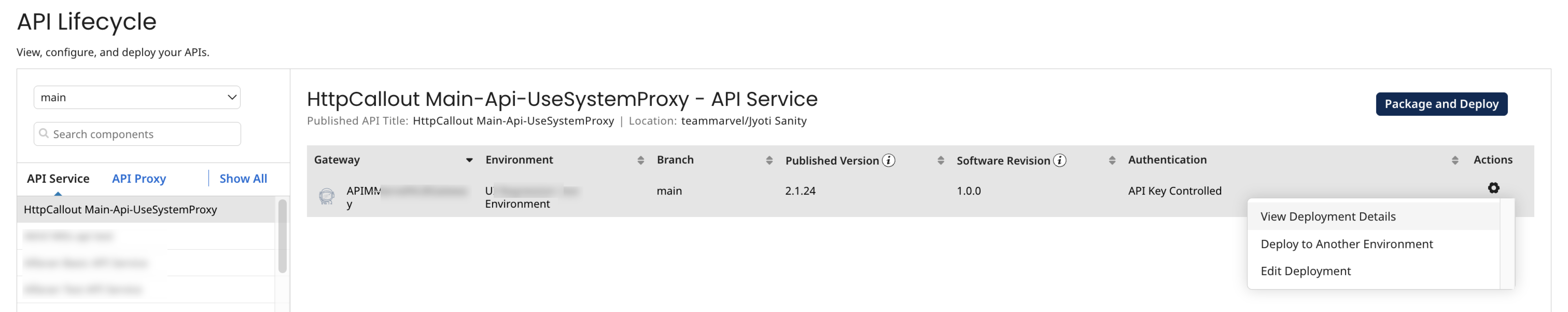The width and height of the screenshot is (1568, 312).
Task: Click the Published Version info icon
Action: (x=889, y=160)
